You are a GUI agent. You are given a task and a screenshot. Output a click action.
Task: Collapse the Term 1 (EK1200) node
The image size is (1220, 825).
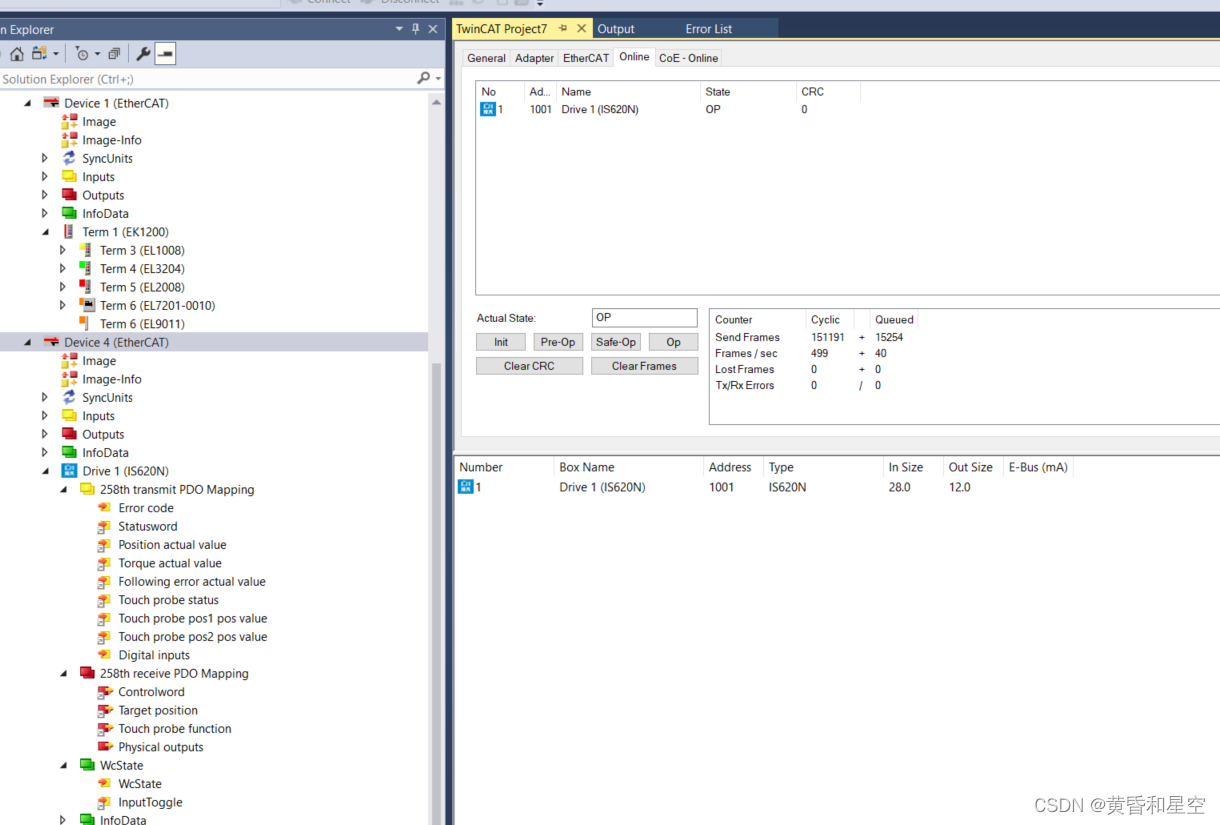click(x=44, y=232)
